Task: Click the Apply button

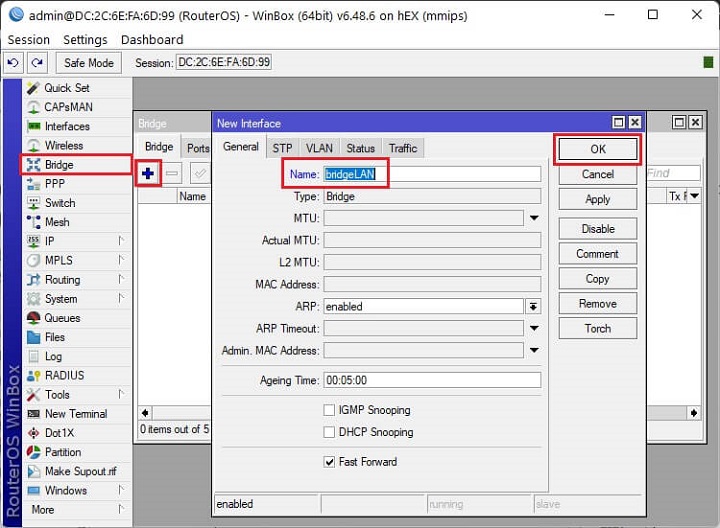Action: point(598,199)
